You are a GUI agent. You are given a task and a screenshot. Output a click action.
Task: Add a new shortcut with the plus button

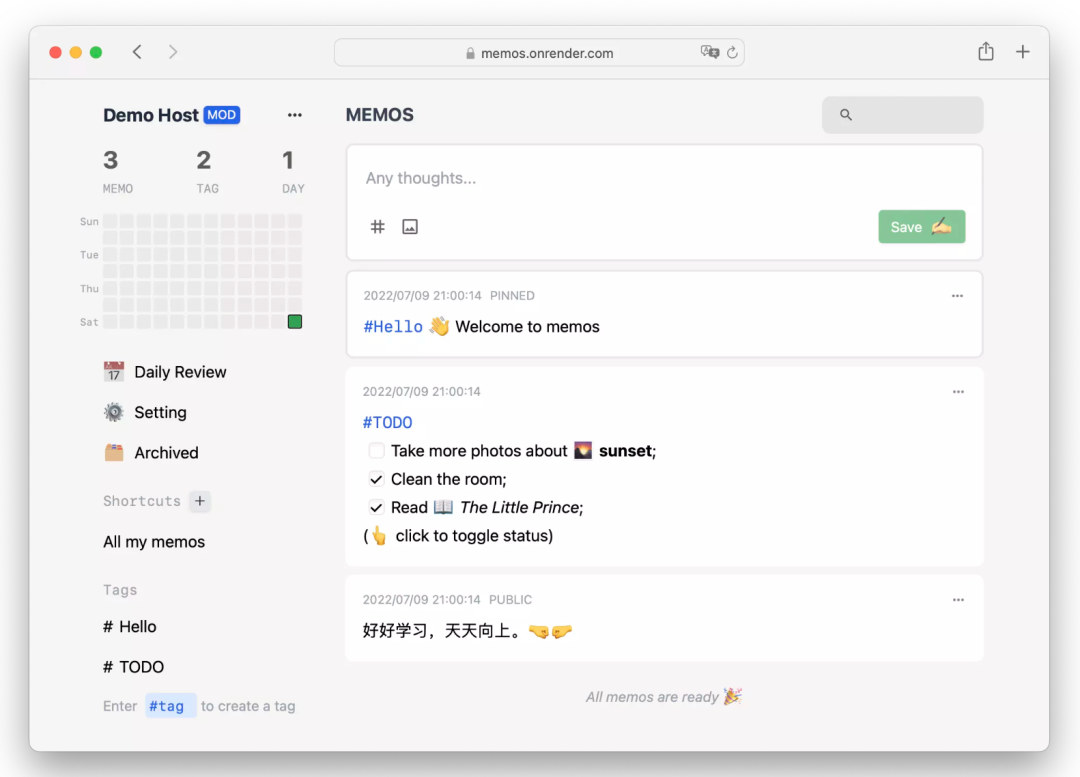[200, 501]
